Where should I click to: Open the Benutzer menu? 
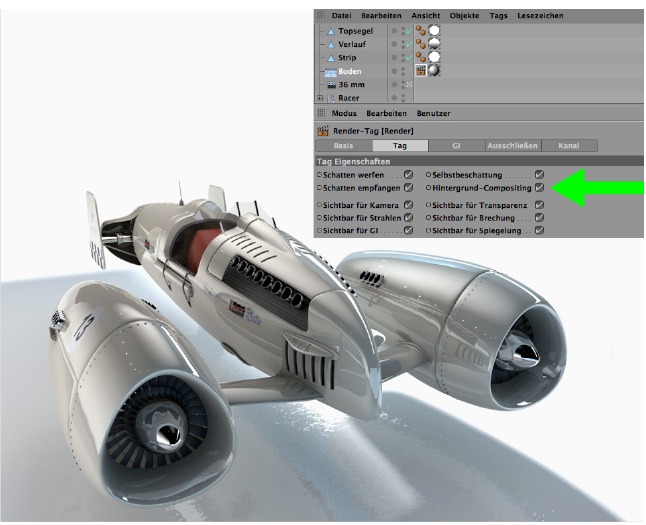(x=433, y=113)
